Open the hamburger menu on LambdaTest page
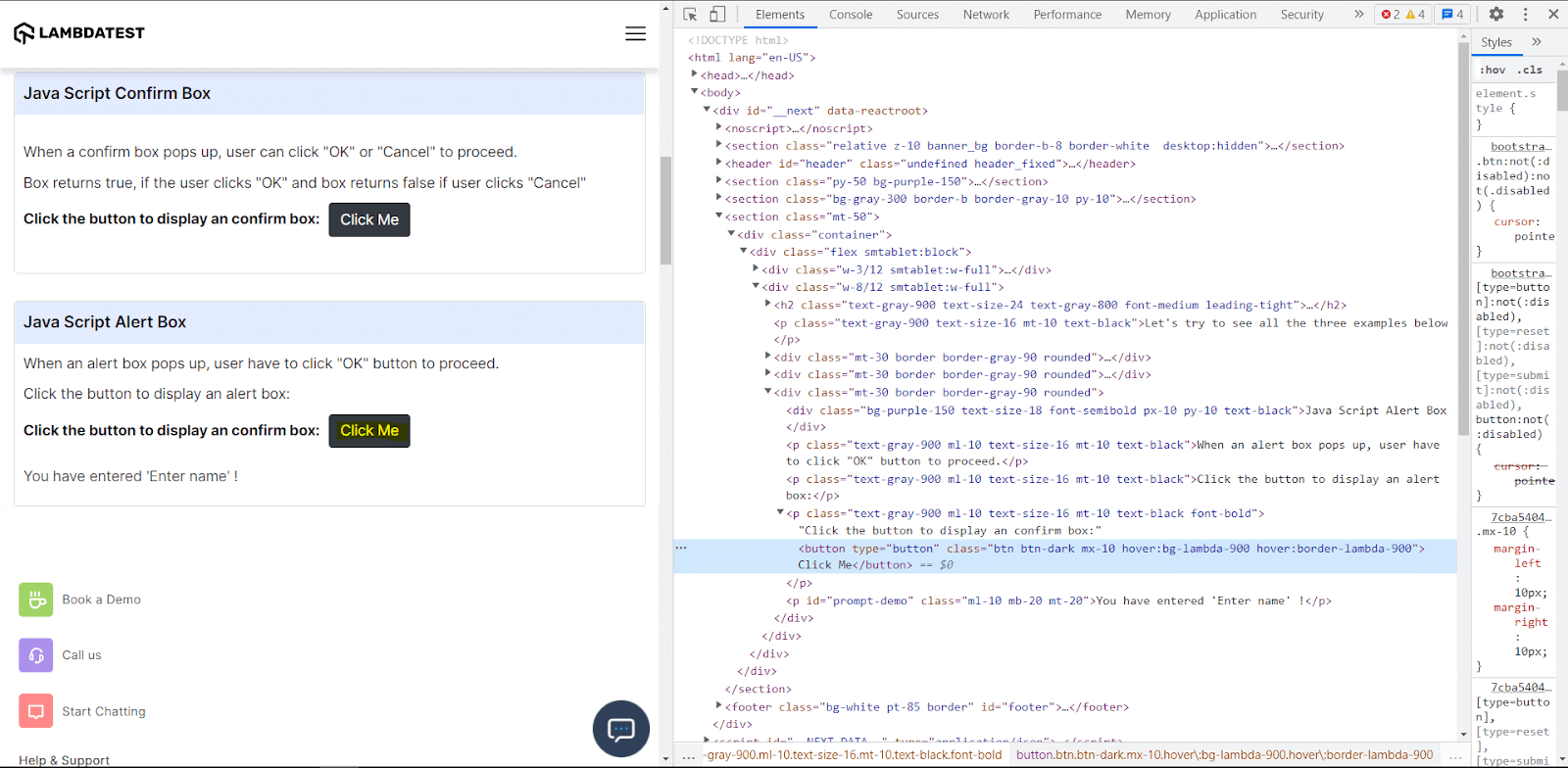This screenshot has width=1568, height=768. (635, 33)
